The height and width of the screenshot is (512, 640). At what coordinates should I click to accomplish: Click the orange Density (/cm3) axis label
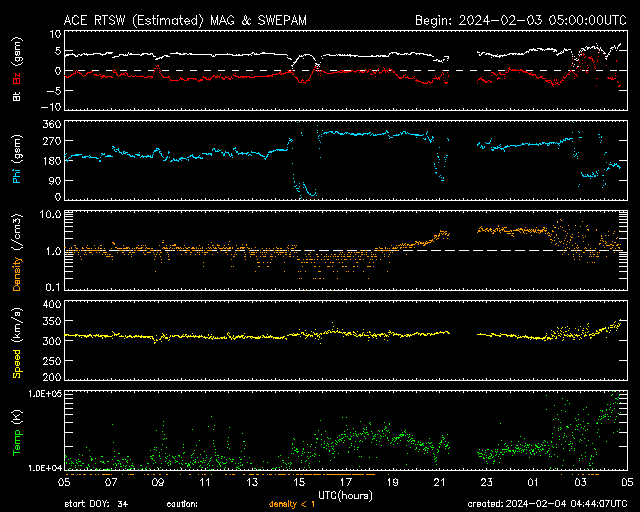(x=16, y=251)
